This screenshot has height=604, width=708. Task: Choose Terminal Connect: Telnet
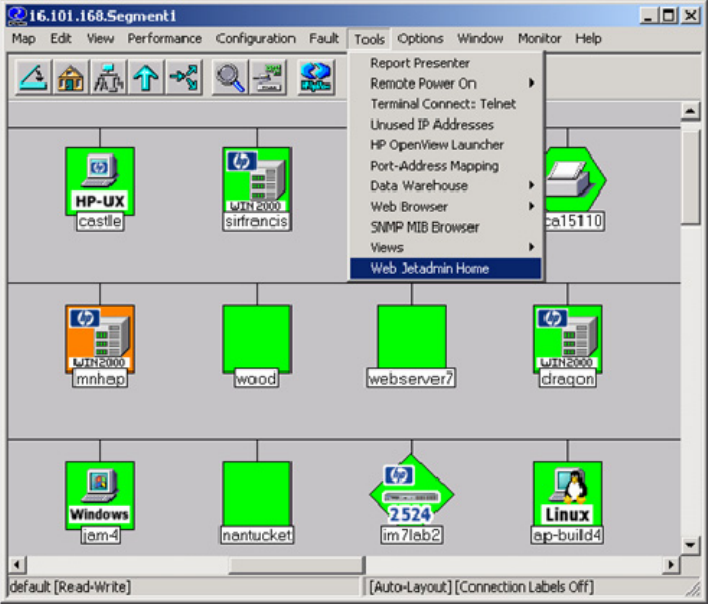point(446,104)
